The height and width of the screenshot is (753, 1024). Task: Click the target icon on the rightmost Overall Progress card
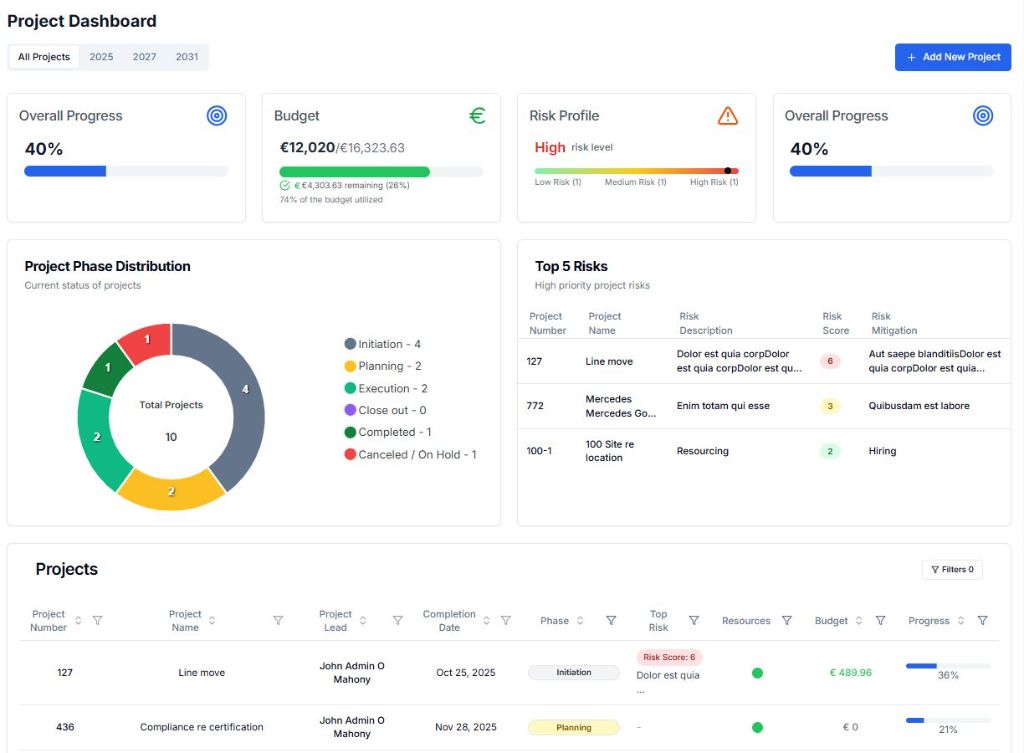tap(983, 115)
